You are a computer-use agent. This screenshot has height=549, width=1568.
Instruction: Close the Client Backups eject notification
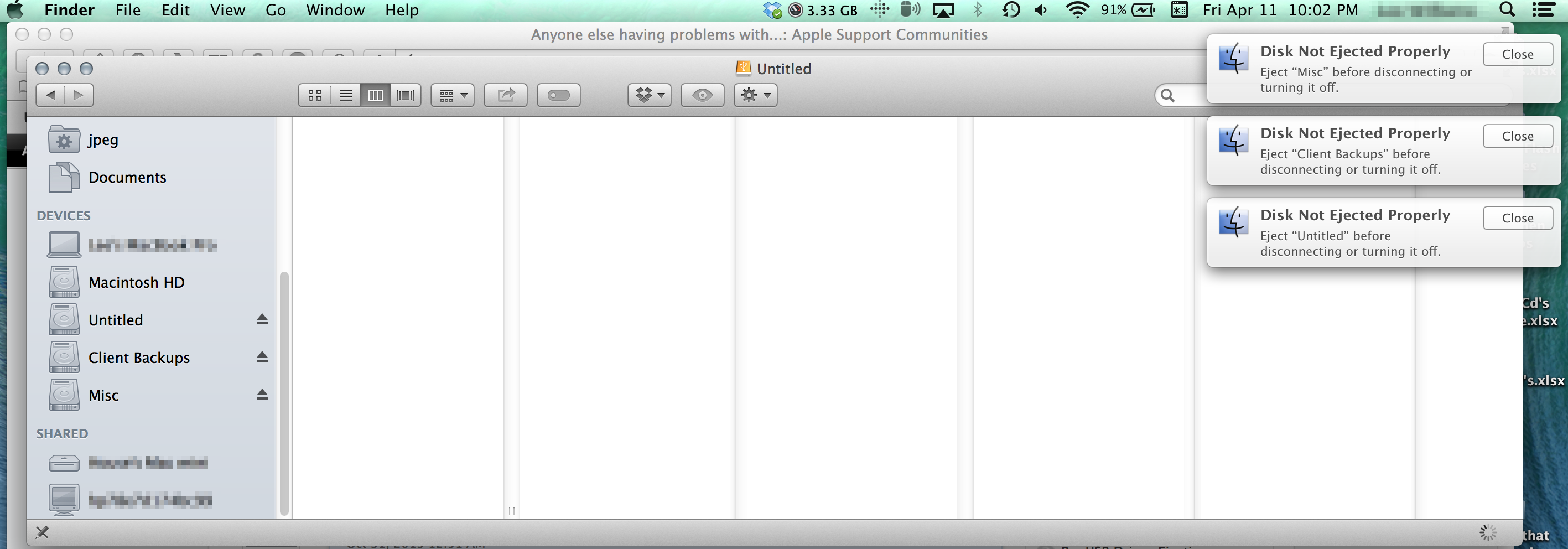click(x=1518, y=136)
